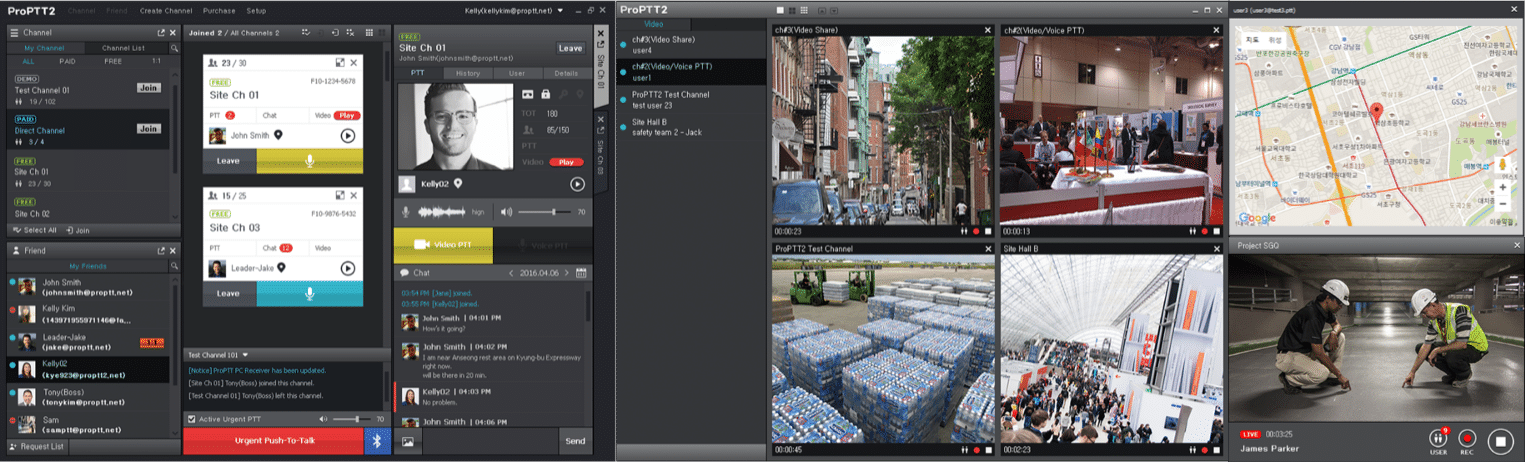1525x462 pixels.
Task: Filter channels by 1:1
Action: (155, 61)
